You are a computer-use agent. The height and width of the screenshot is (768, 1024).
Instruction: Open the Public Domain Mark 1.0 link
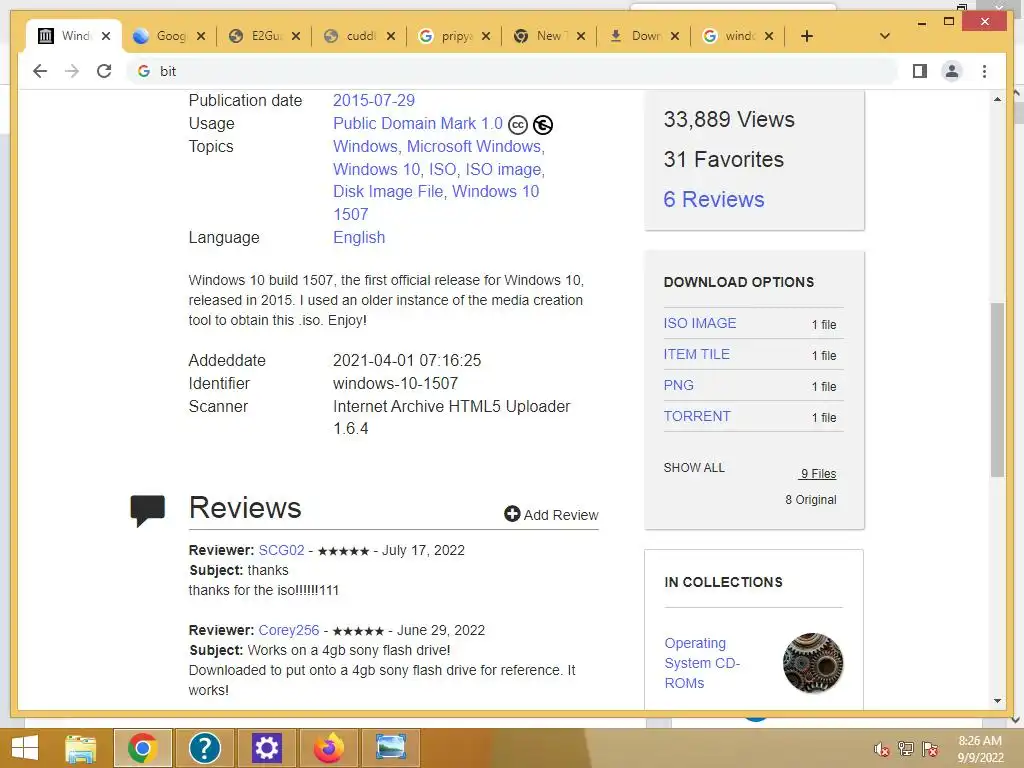click(x=418, y=123)
